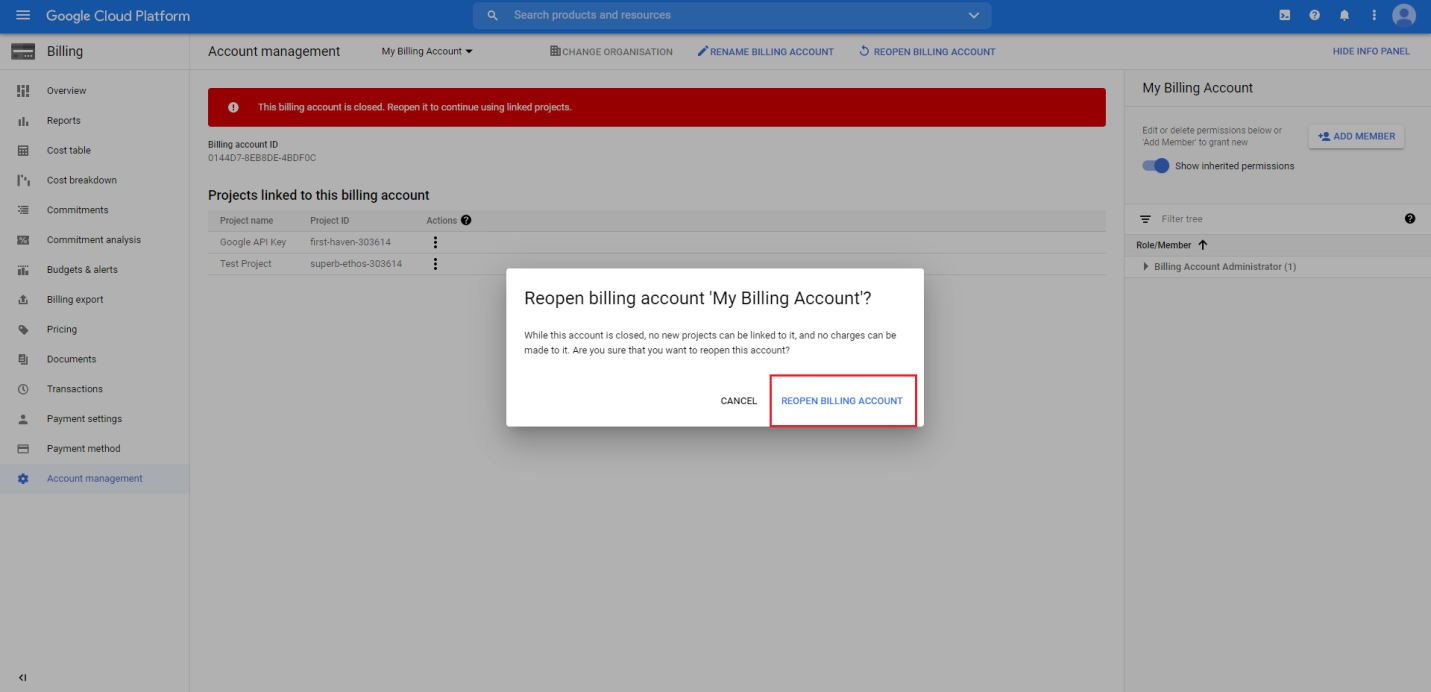Open actions menu for Google API Key project
1431x692 pixels.
[x=435, y=242]
